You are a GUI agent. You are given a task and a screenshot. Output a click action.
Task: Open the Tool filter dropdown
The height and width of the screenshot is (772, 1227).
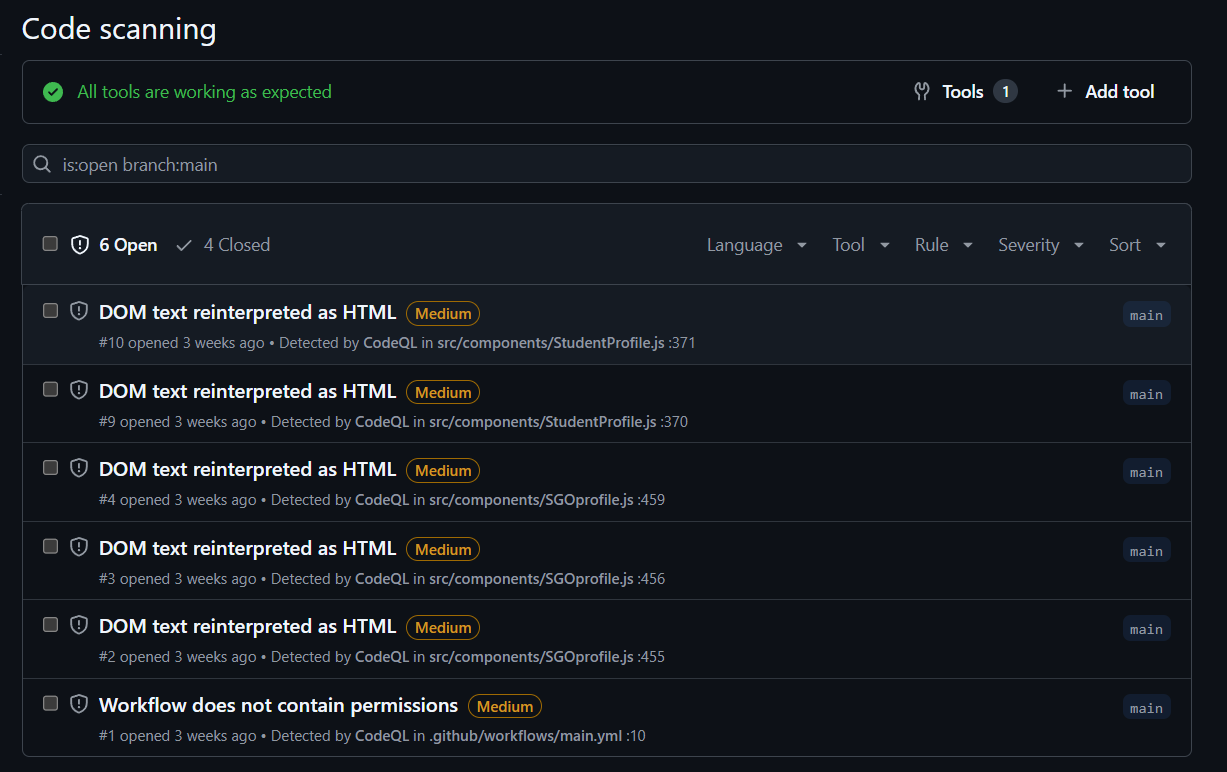pos(861,245)
